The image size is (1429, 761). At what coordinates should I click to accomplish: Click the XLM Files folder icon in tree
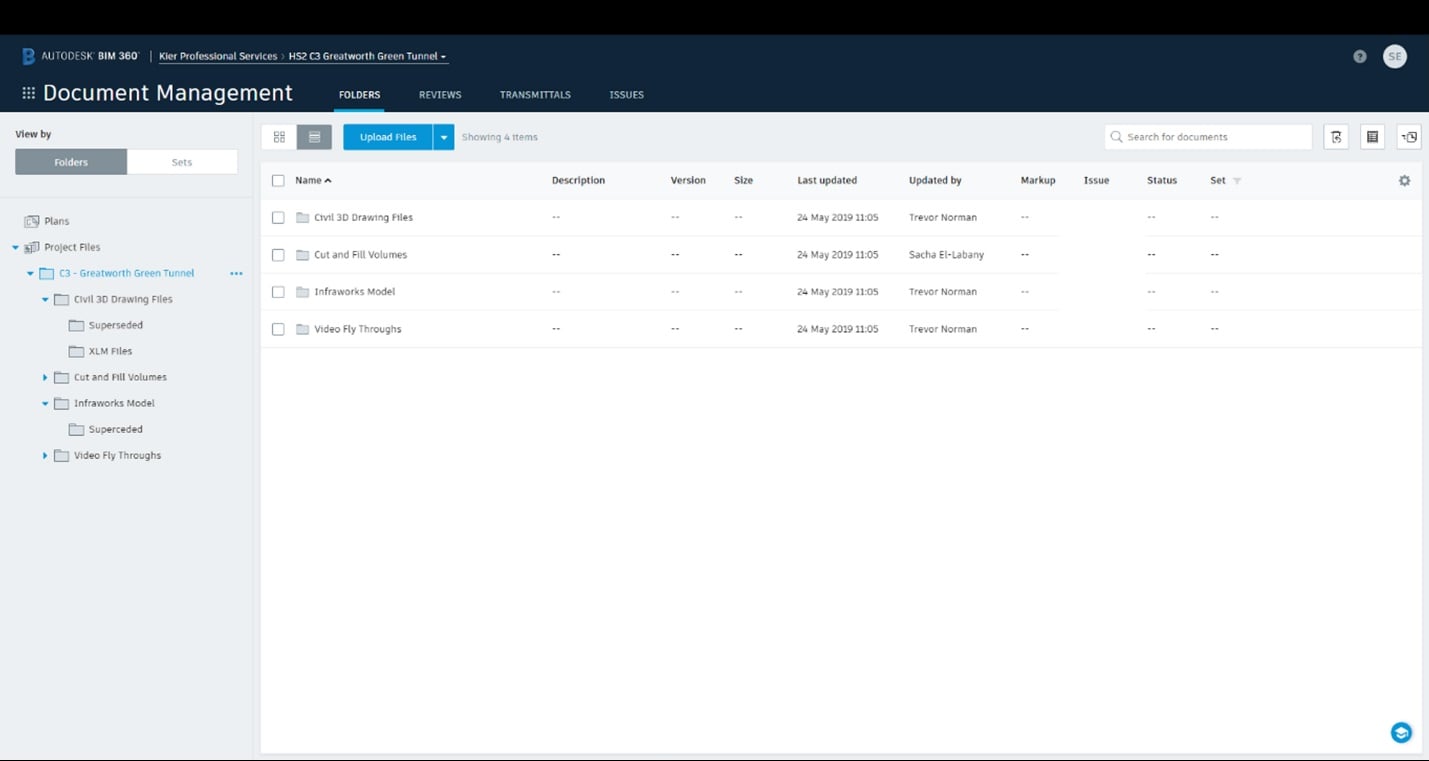pyautogui.click(x=76, y=351)
